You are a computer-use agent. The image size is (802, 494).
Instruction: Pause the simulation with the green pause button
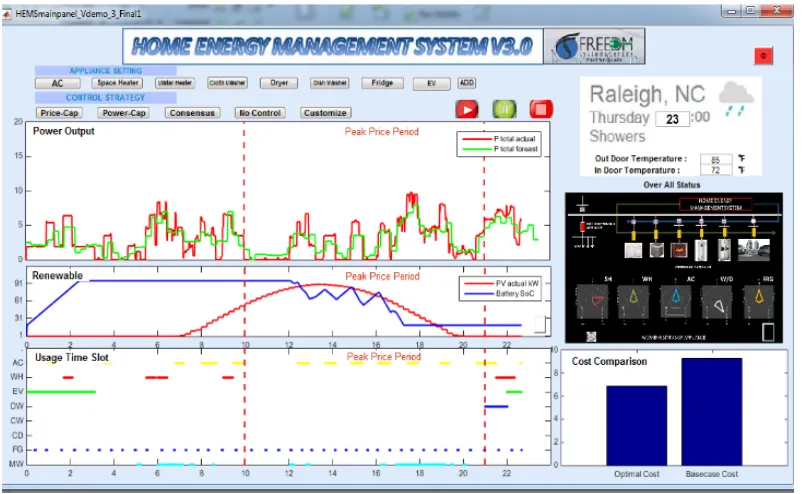click(504, 109)
